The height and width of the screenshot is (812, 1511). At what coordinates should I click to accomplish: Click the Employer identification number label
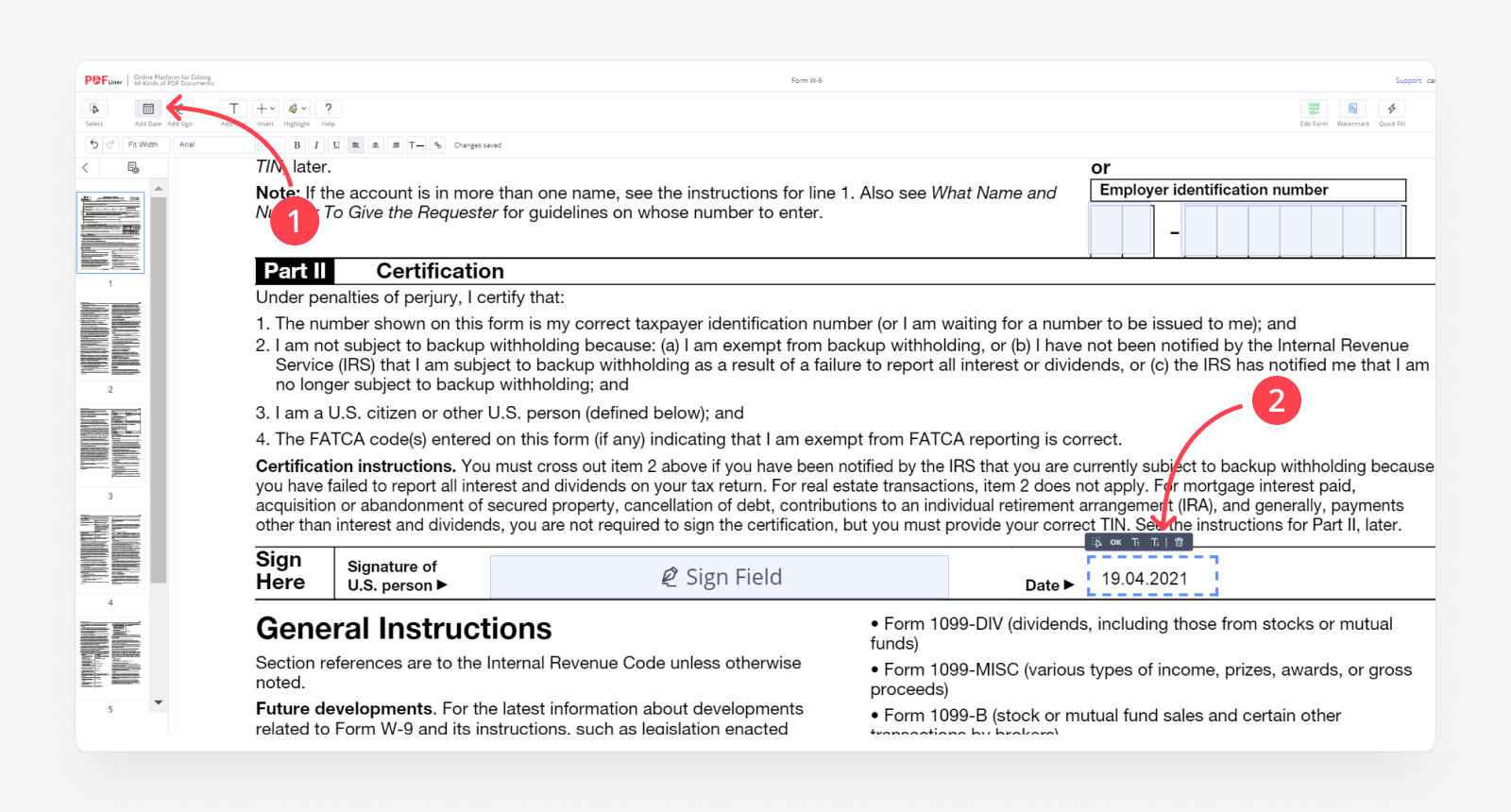[1214, 190]
